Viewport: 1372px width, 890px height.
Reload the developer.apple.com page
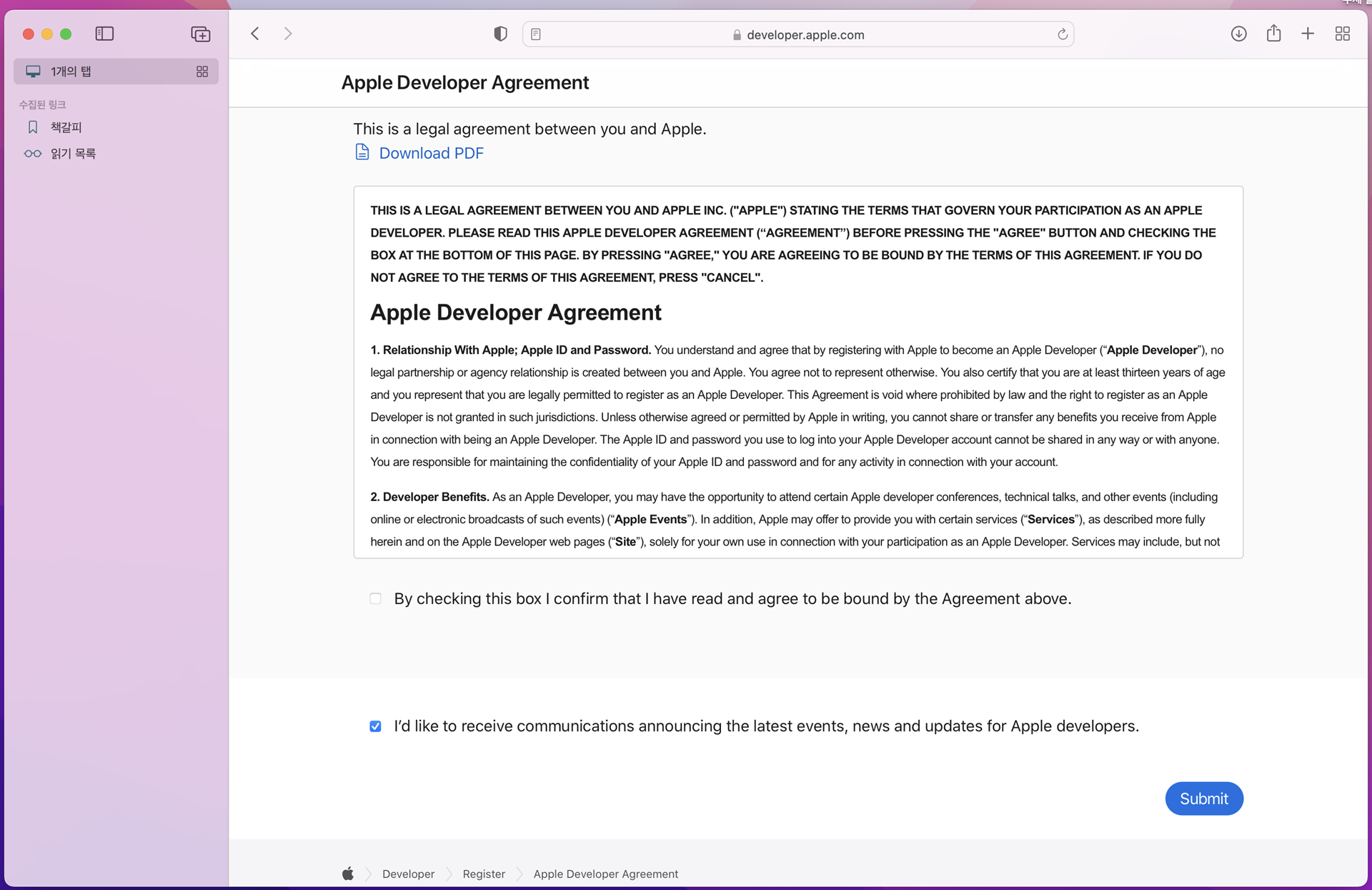click(x=1063, y=34)
